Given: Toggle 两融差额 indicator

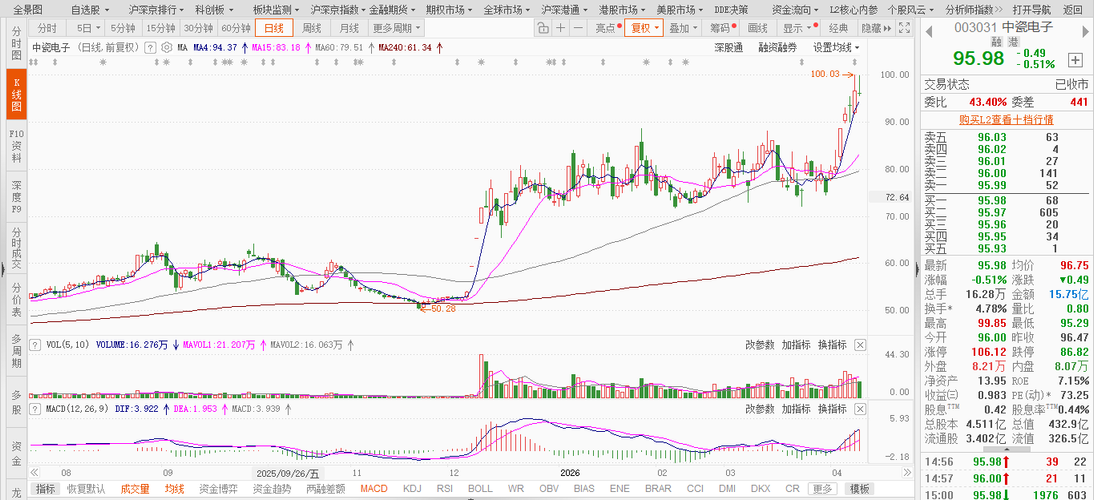Looking at the screenshot, I should click(x=327, y=489).
